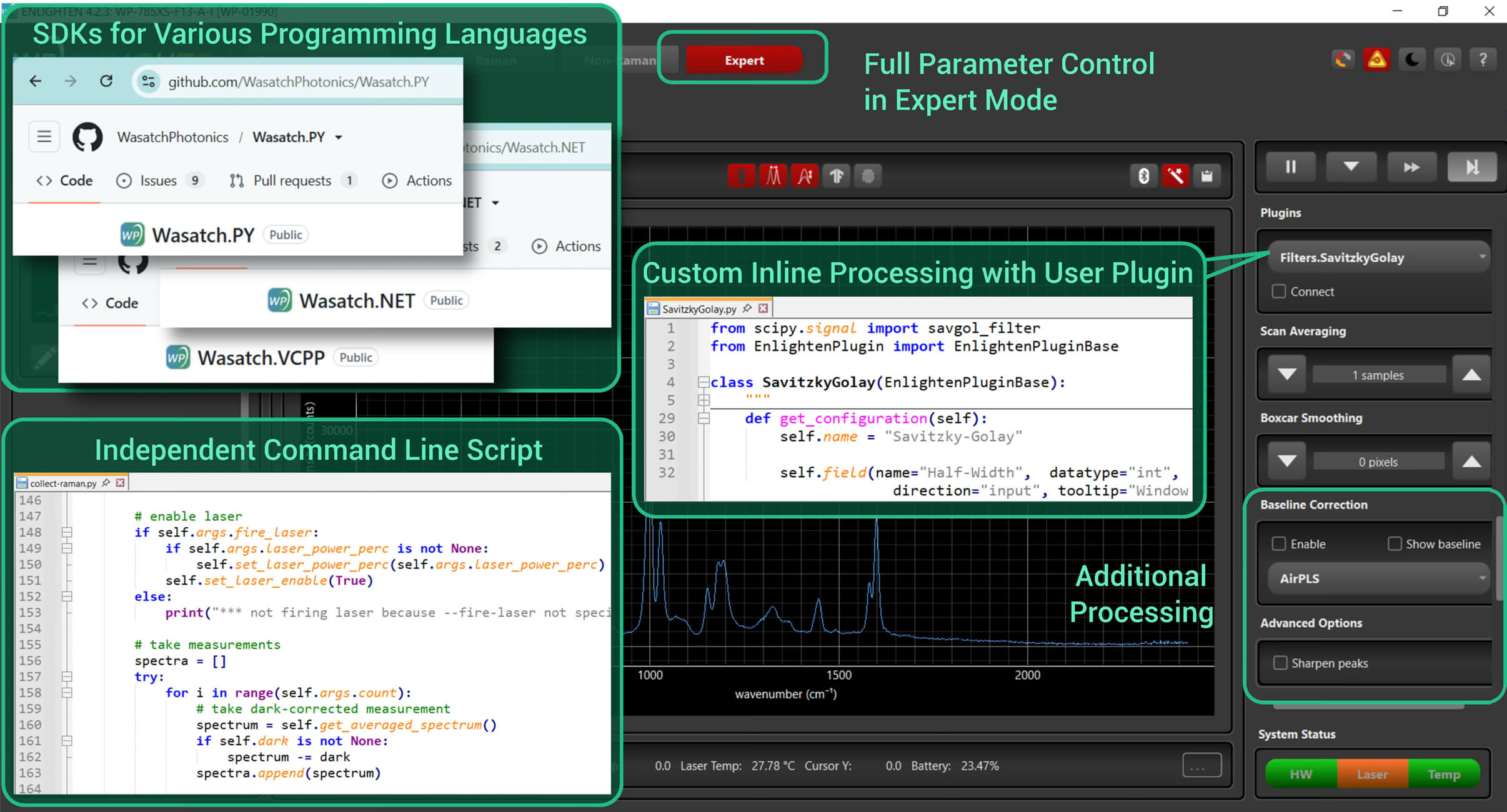The image size is (1507, 812).
Task: Select the Code tab in the rear GitHub window
Action: (110, 303)
